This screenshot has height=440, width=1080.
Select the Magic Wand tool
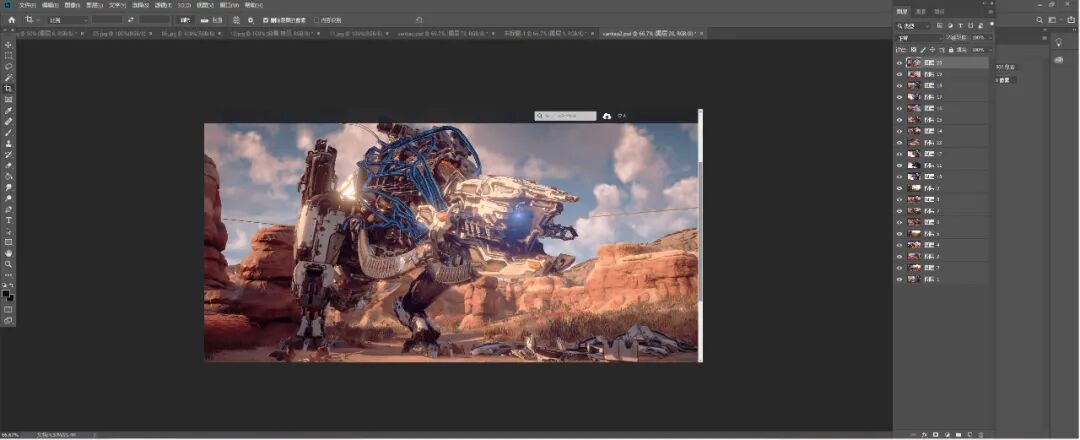click(x=9, y=77)
